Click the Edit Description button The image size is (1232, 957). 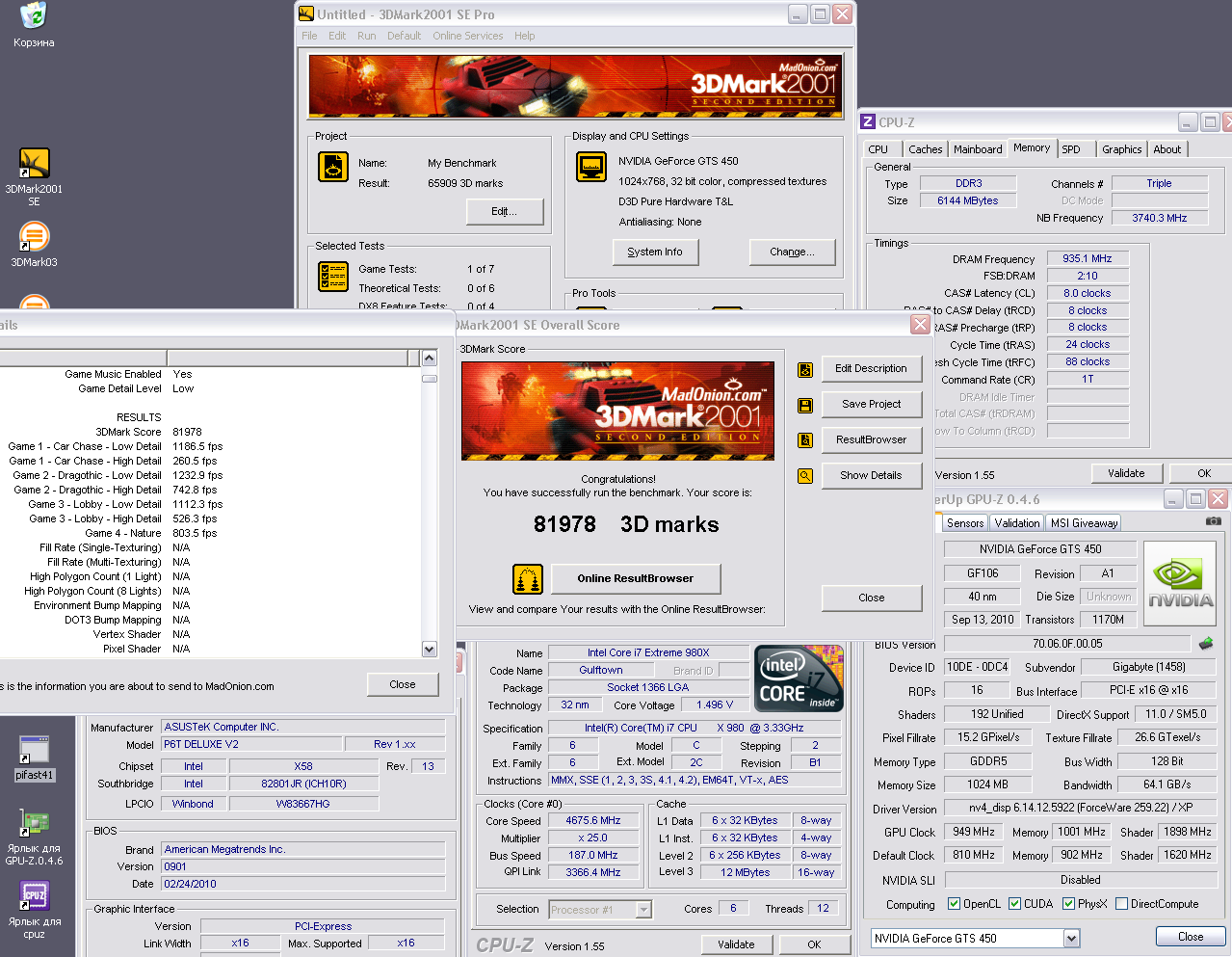click(x=871, y=369)
